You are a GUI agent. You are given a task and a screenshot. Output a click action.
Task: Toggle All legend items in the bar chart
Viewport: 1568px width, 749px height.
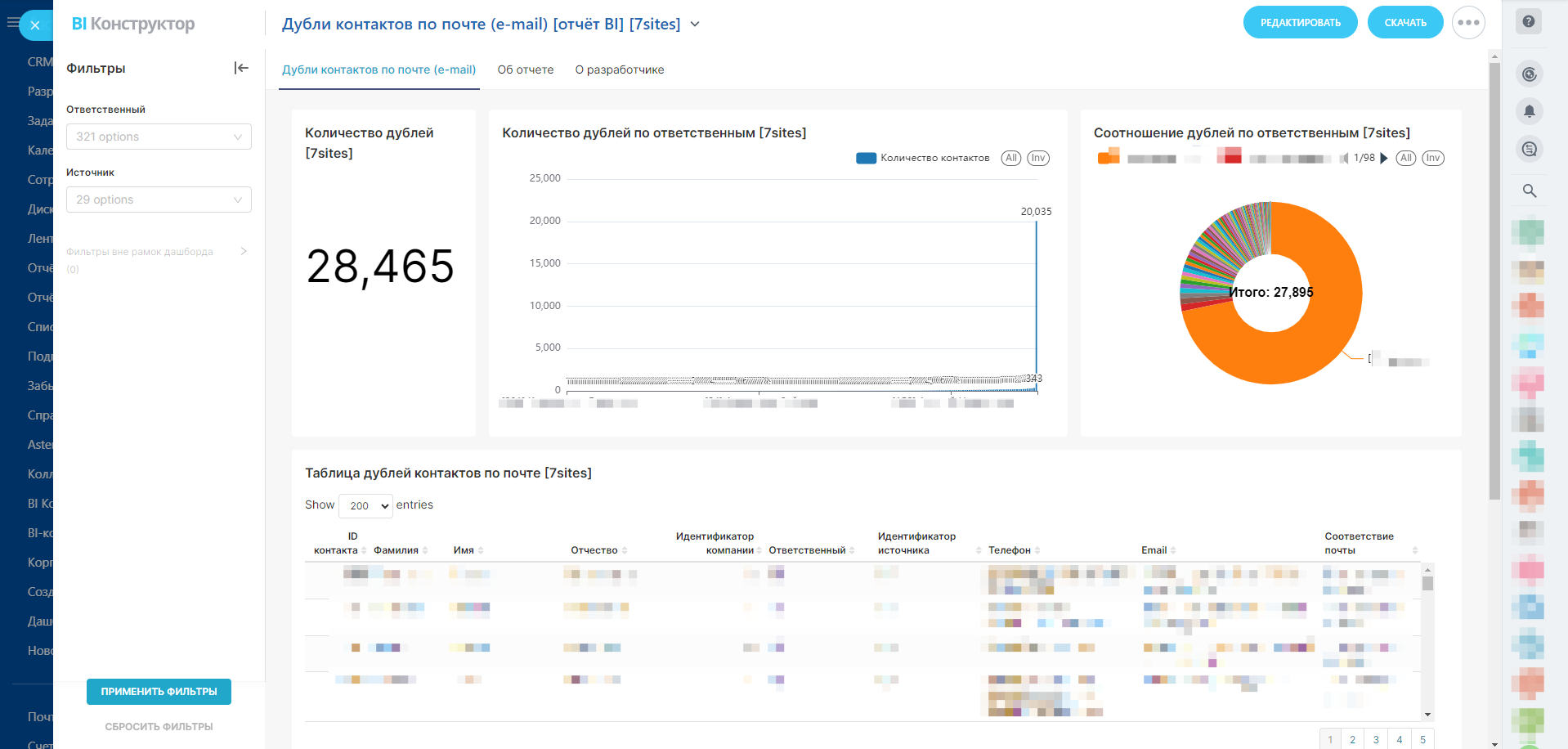coord(1011,158)
